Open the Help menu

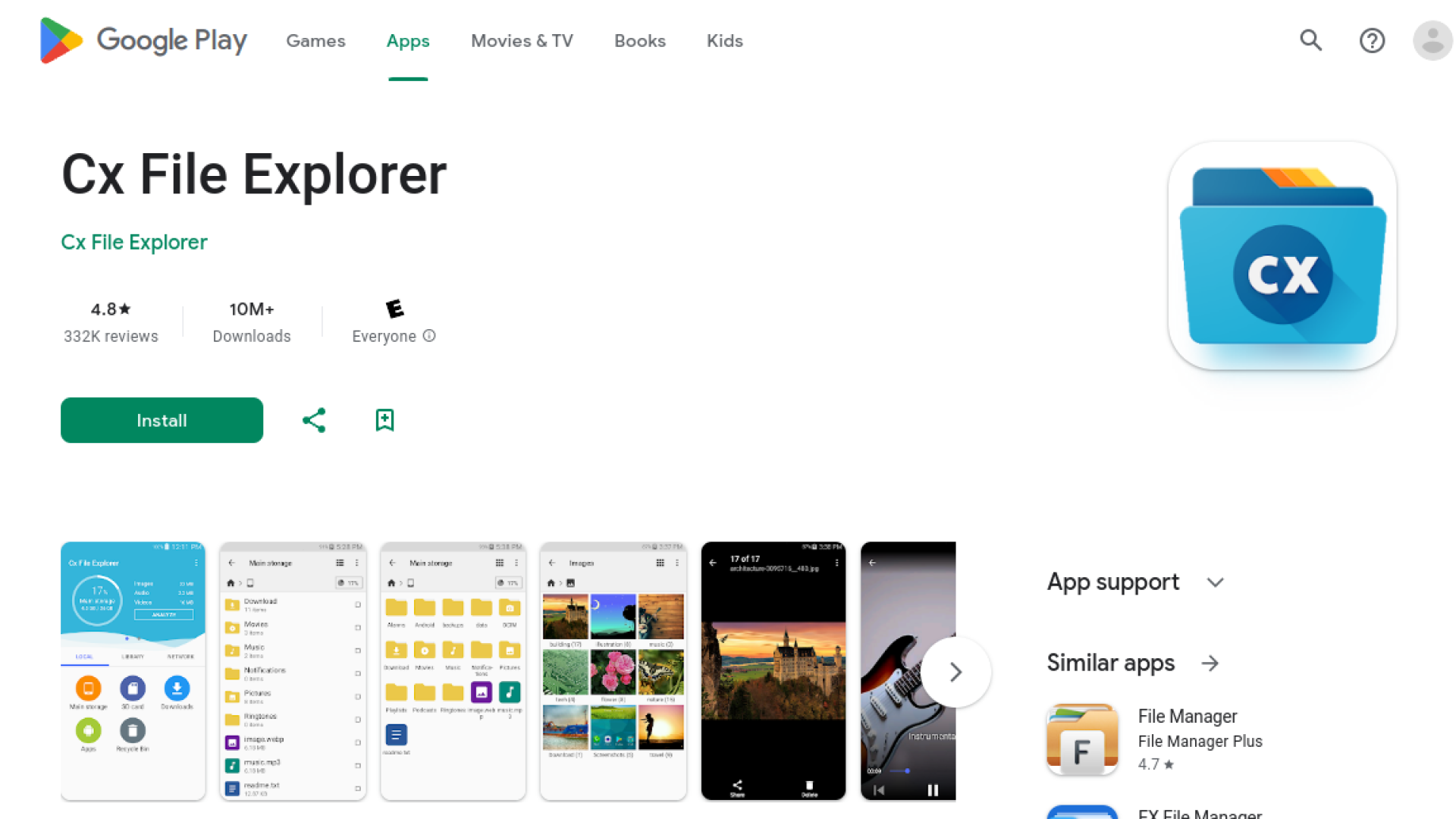pyautogui.click(x=1372, y=40)
